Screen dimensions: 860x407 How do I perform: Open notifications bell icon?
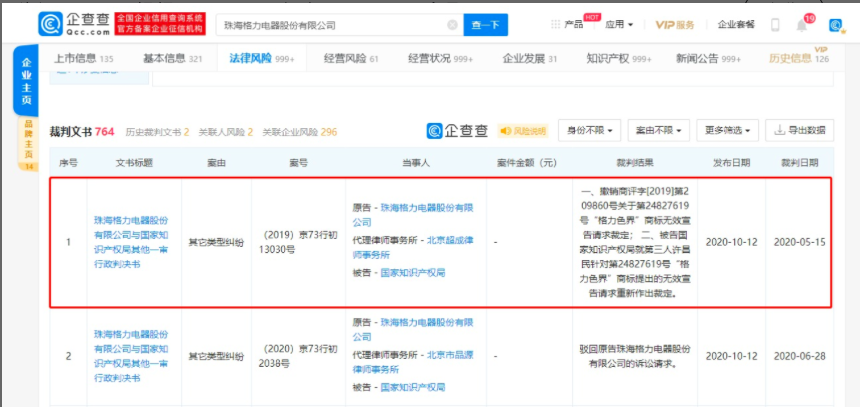801,24
